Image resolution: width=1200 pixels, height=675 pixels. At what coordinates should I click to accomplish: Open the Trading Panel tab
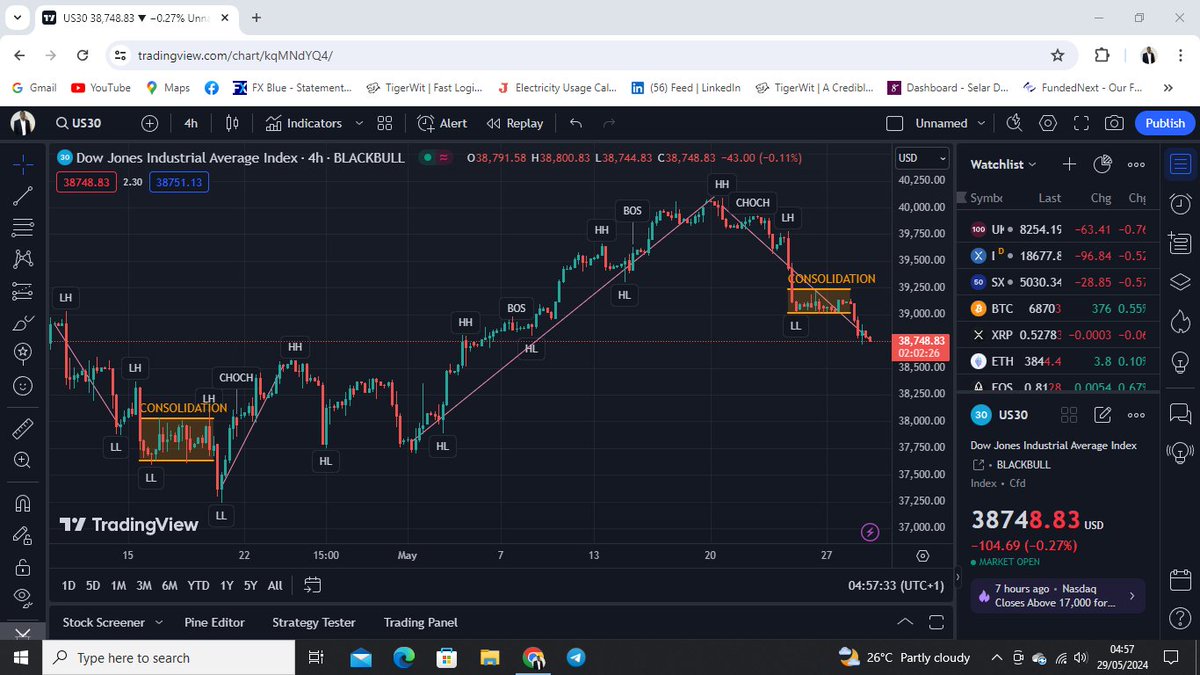(x=420, y=622)
